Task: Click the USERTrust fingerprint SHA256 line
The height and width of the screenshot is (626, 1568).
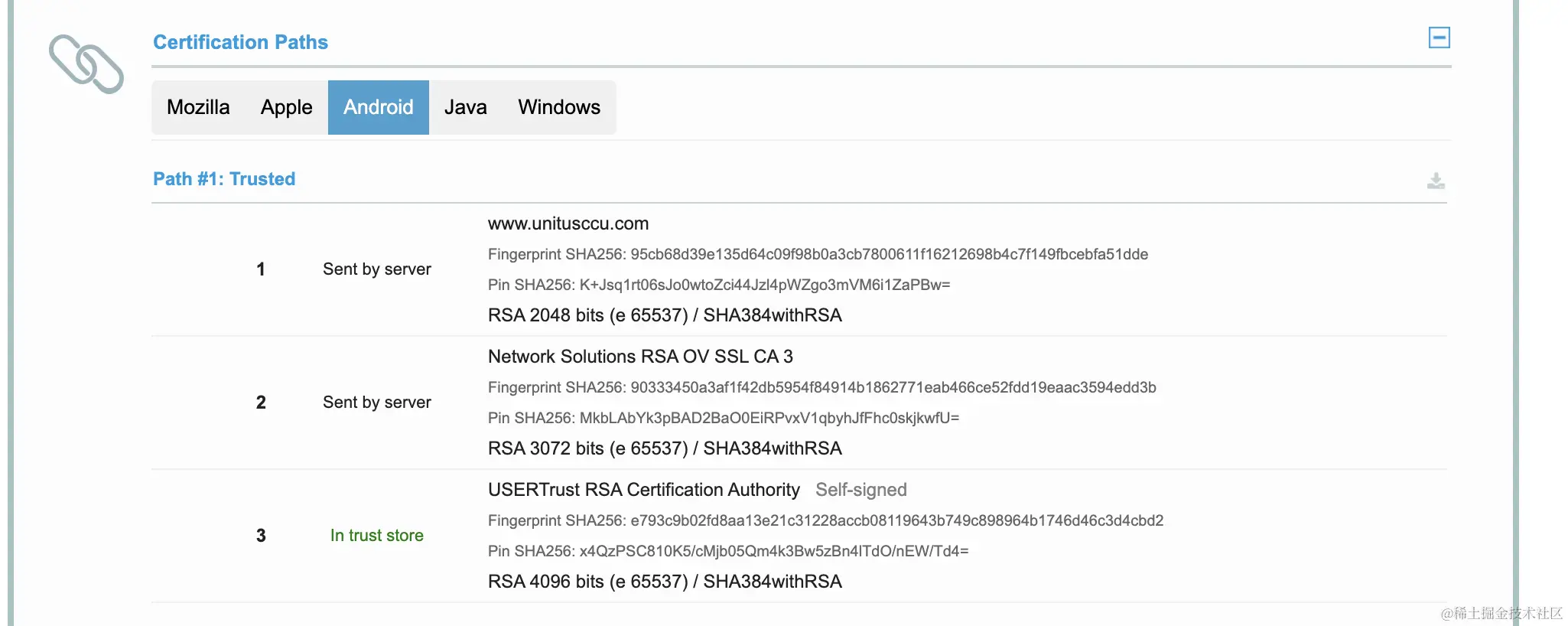Action: [x=825, y=520]
